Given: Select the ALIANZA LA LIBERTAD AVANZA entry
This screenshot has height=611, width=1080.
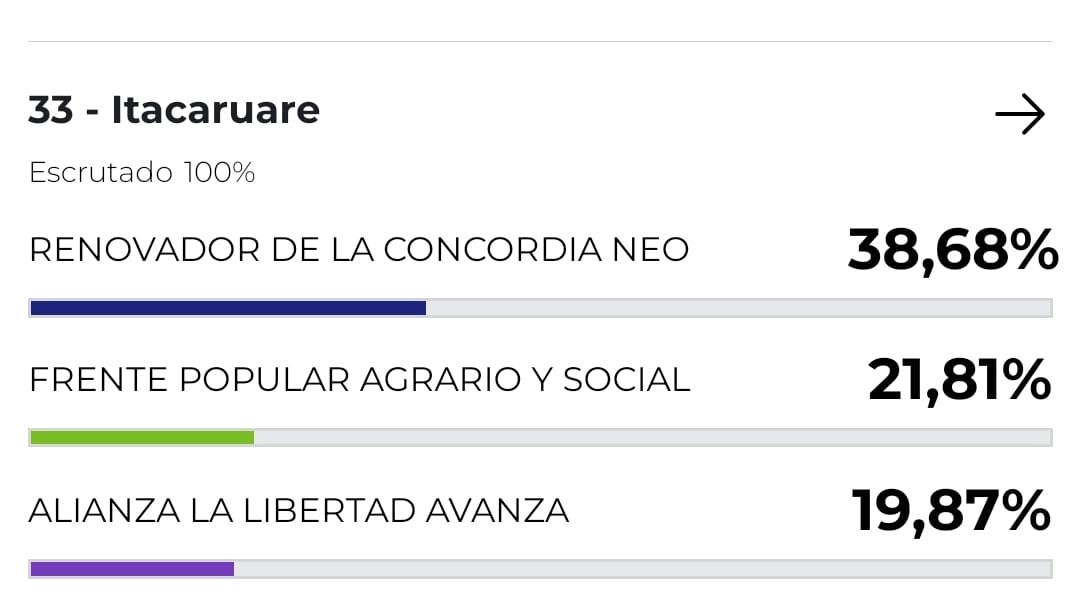Looking at the screenshot, I should click(x=299, y=510).
